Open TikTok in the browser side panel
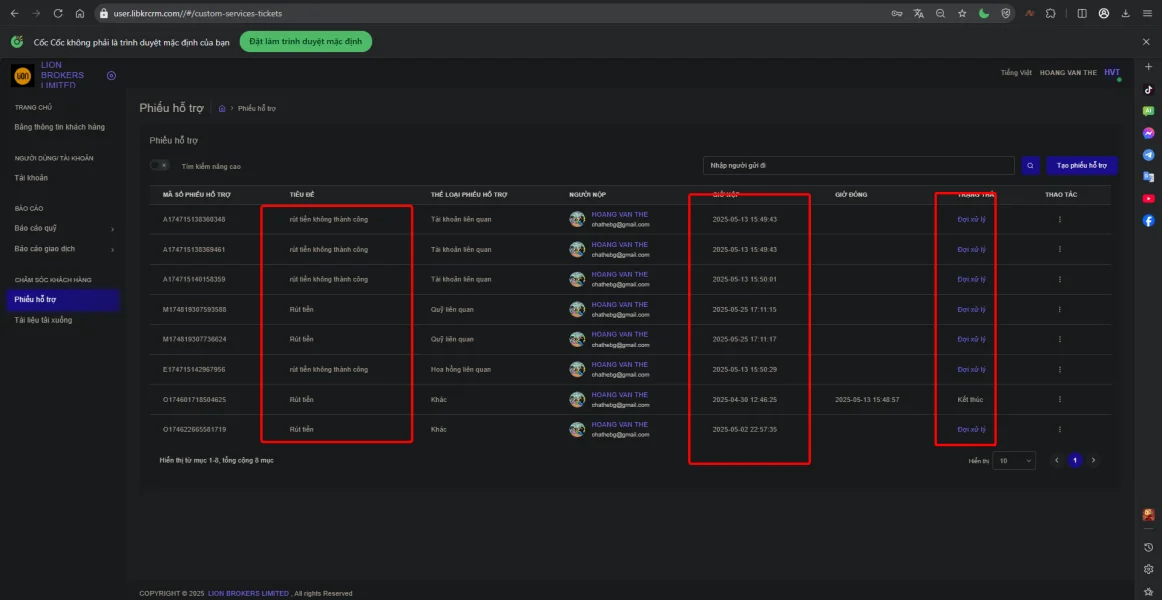This screenshot has width=1162, height=600. (1149, 90)
